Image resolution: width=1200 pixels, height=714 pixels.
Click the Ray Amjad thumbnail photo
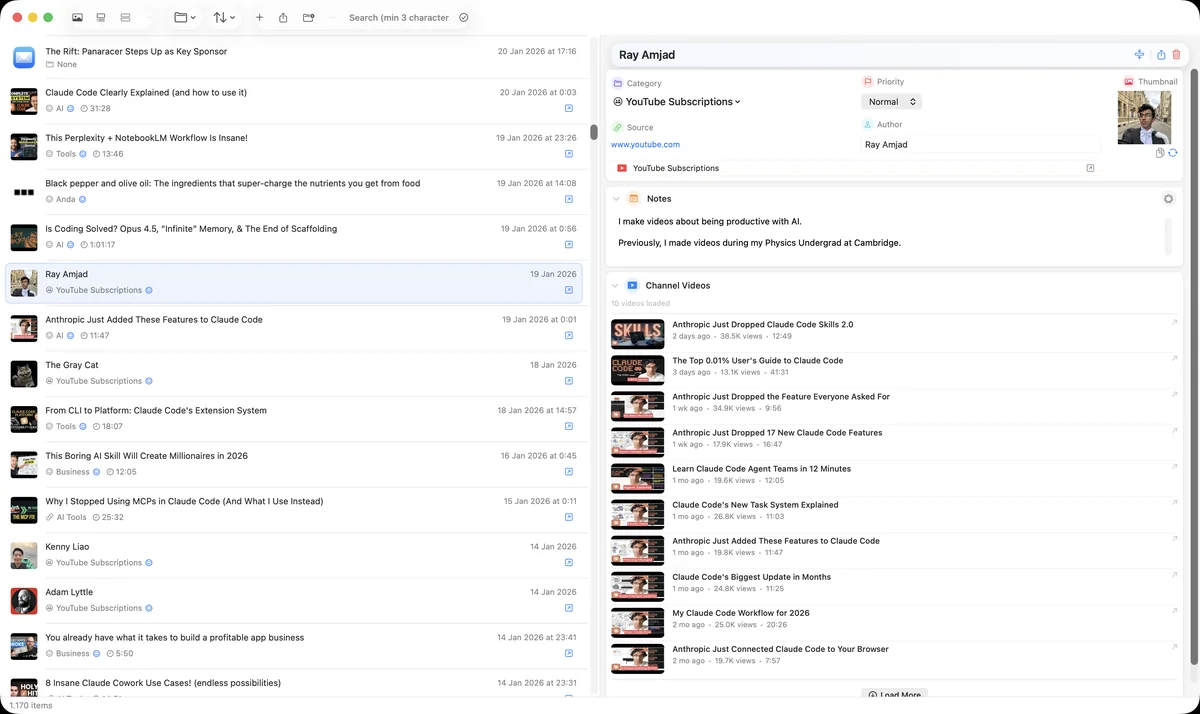1144,118
